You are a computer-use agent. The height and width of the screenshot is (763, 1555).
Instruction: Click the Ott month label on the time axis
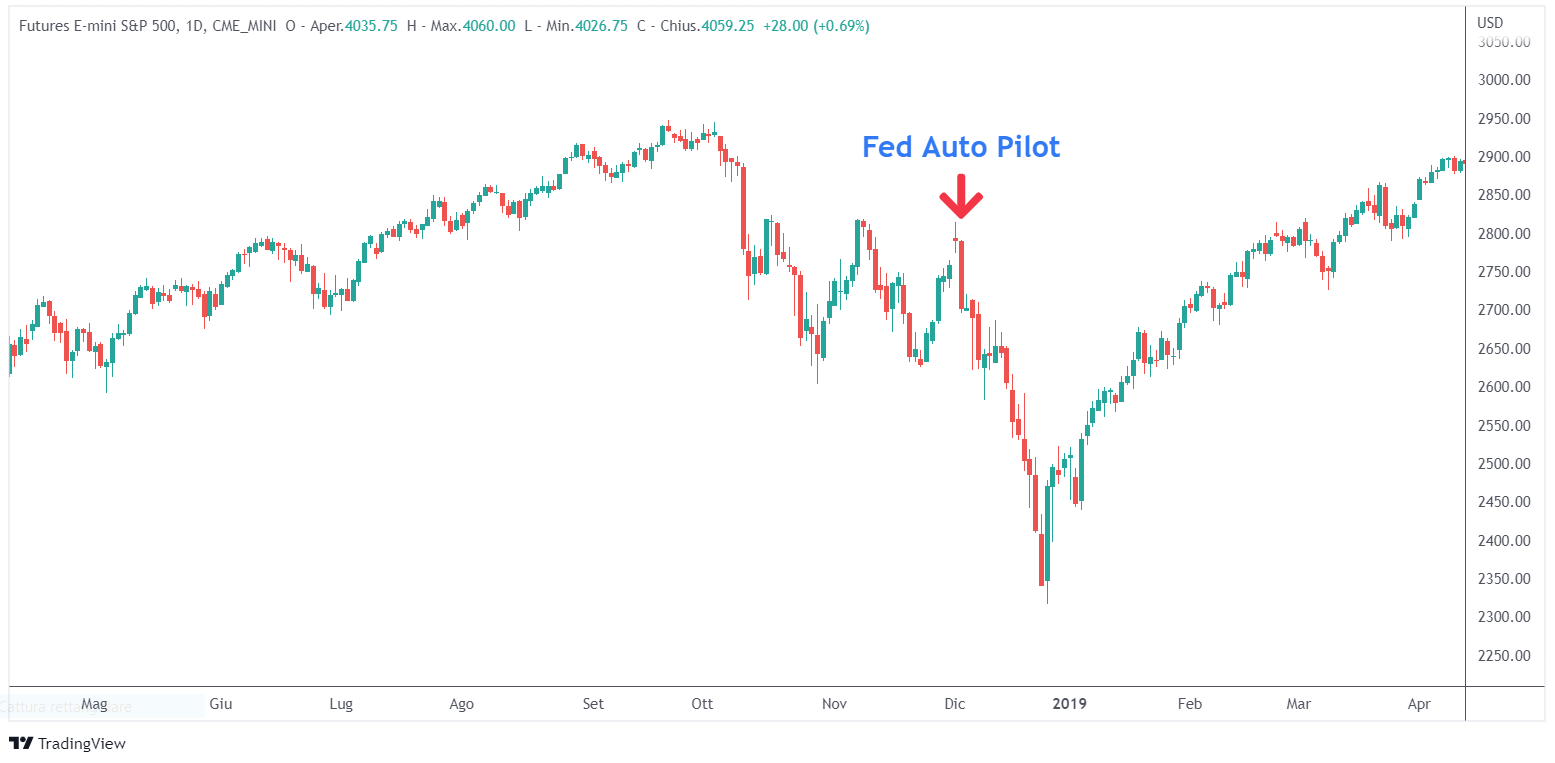click(702, 704)
